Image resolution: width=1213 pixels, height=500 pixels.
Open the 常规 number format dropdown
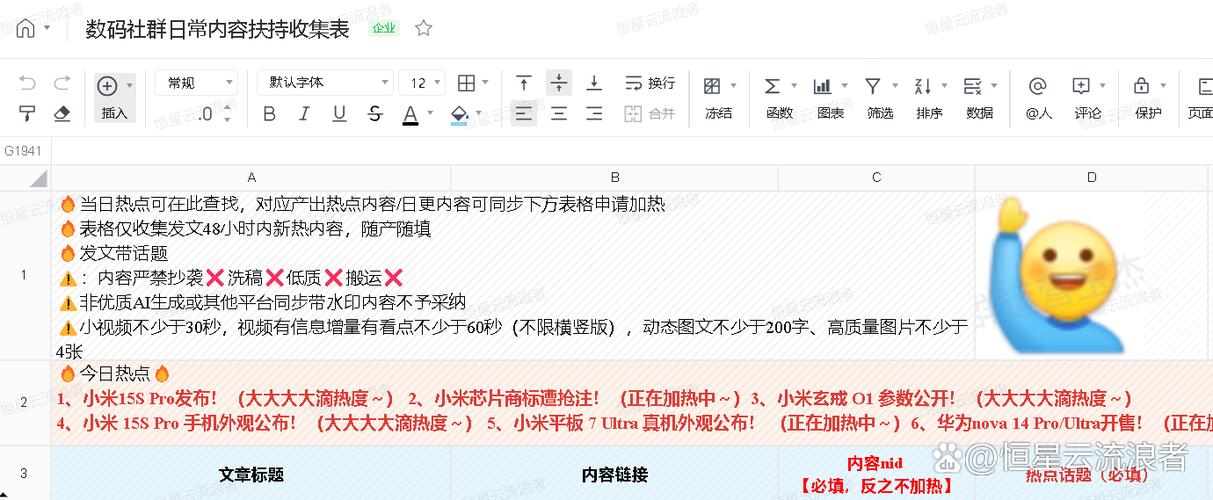(x=196, y=83)
